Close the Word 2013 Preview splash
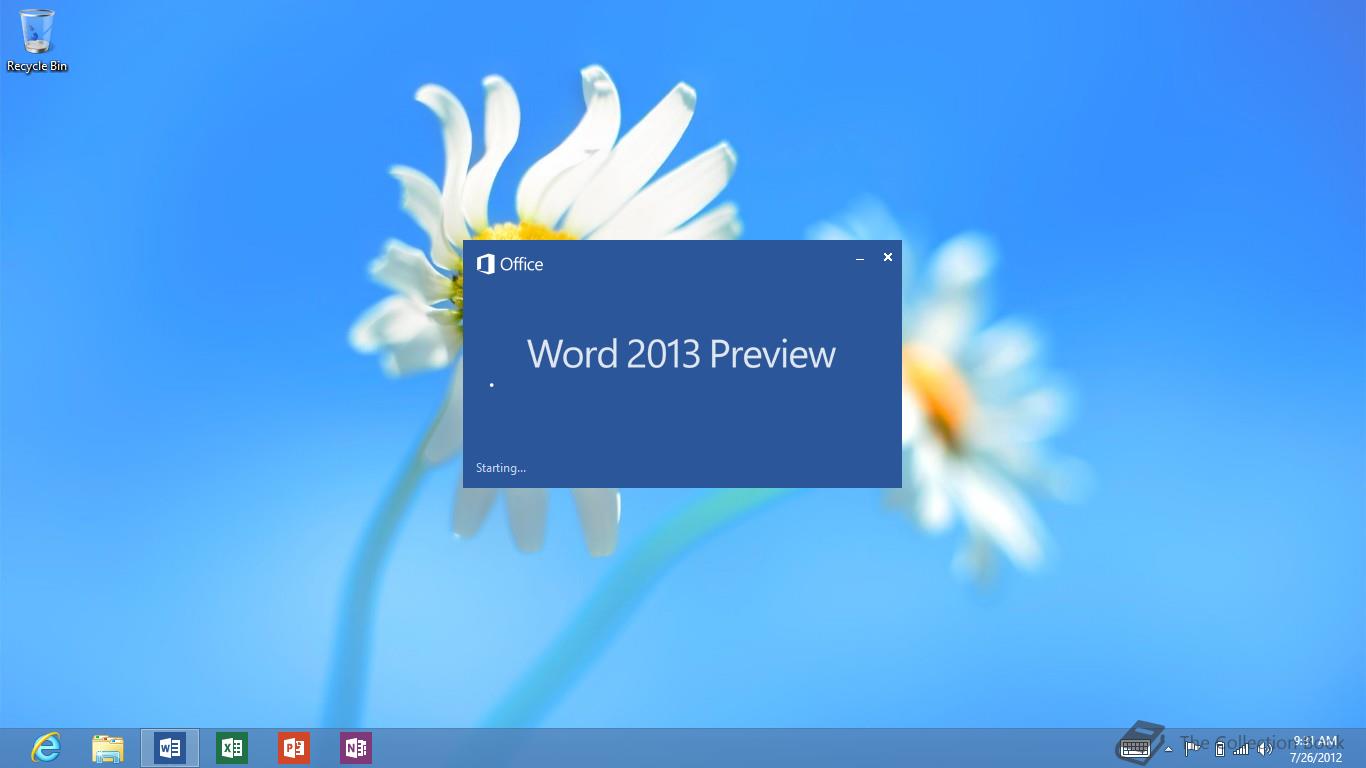 [887, 257]
